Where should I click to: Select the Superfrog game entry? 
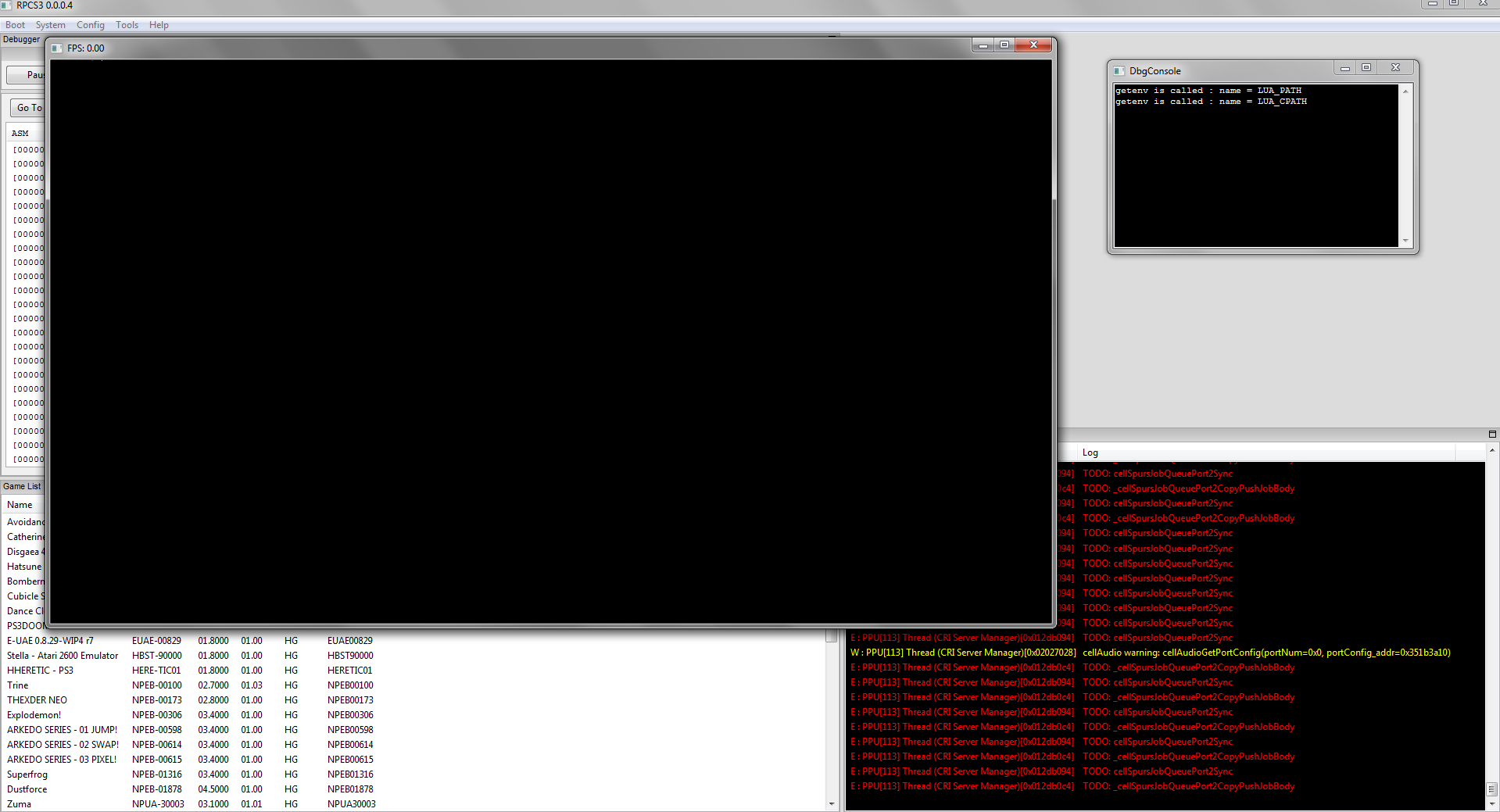click(27, 774)
